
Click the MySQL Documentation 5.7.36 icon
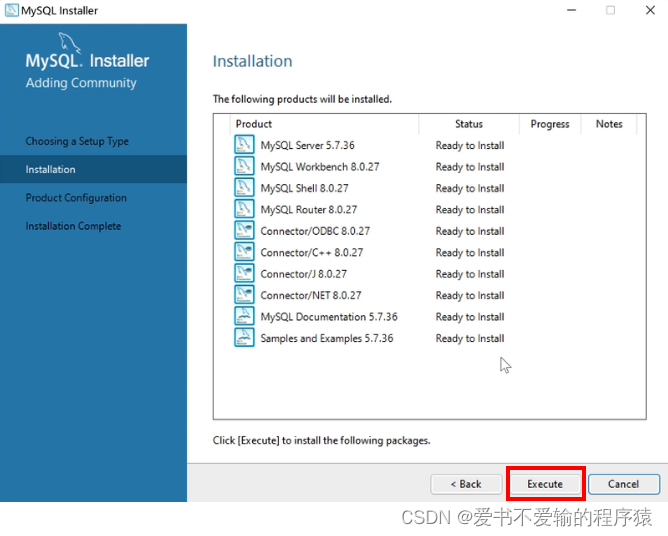pyautogui.click(x=244, y=316)
